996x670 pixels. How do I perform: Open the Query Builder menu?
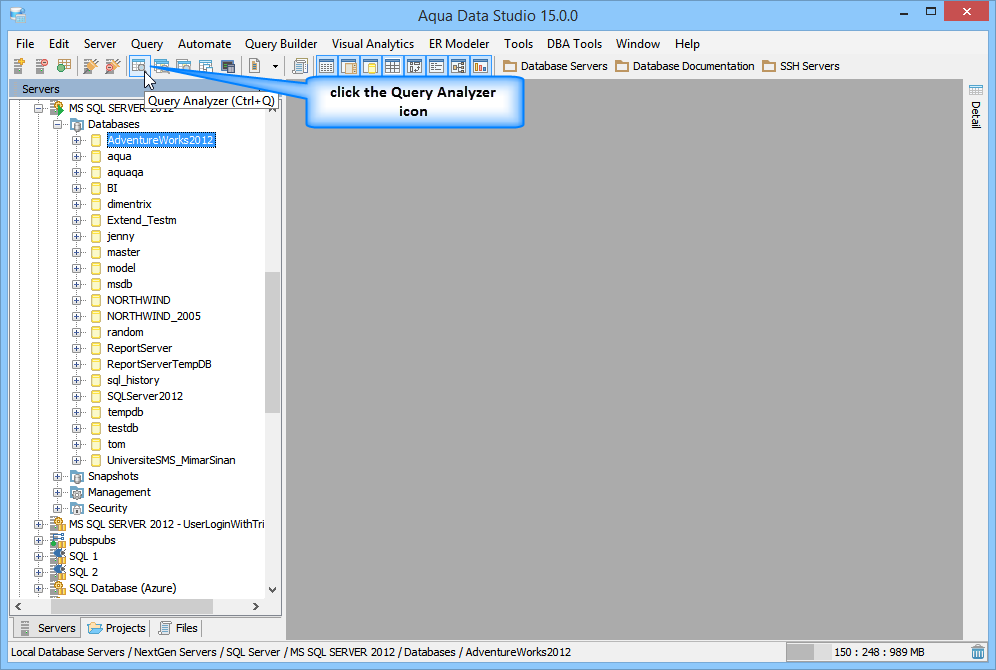(x=281, y=44)
